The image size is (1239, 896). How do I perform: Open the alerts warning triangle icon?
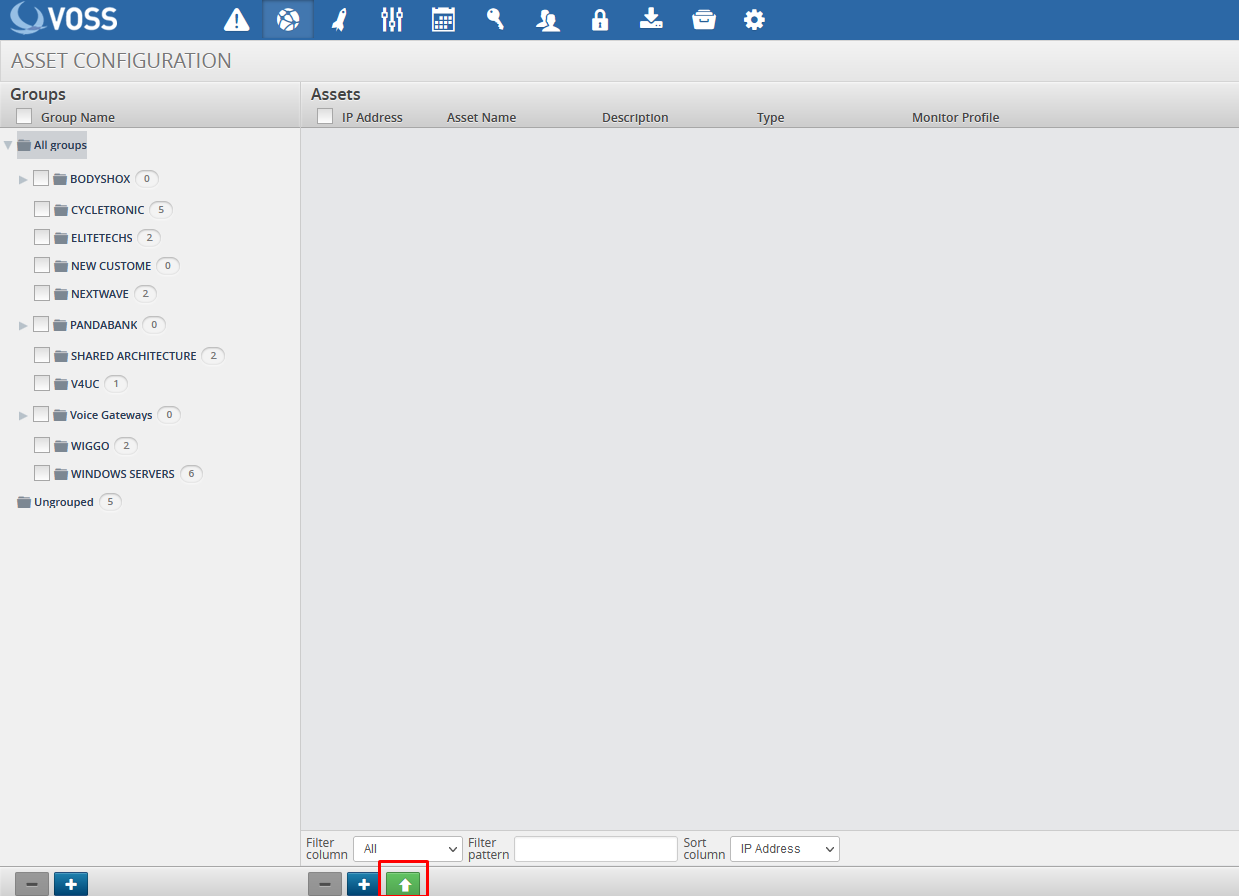coord(236,20)
